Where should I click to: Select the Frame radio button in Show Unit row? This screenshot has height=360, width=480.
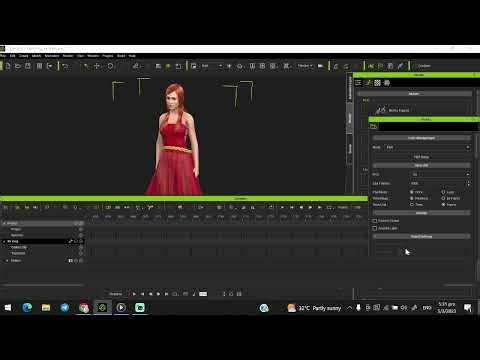(443, 204)
